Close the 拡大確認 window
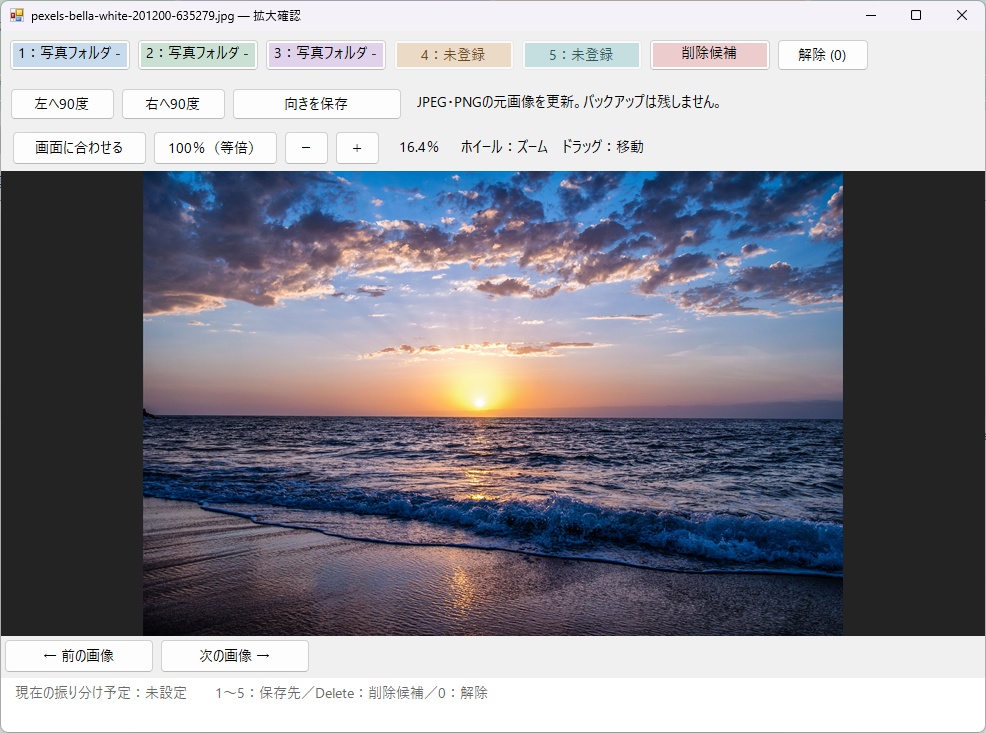The width and height of the screenshot is (986, 733). click(x=962, y=15)
